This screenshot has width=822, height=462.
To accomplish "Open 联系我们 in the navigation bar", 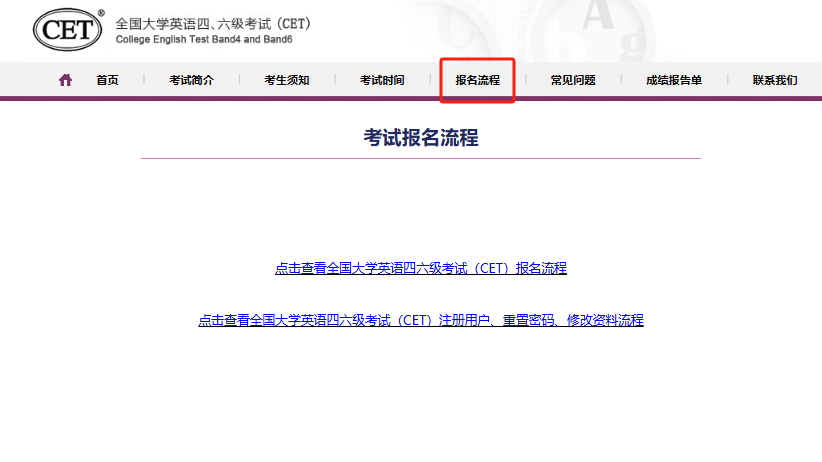I will [775, 80].
